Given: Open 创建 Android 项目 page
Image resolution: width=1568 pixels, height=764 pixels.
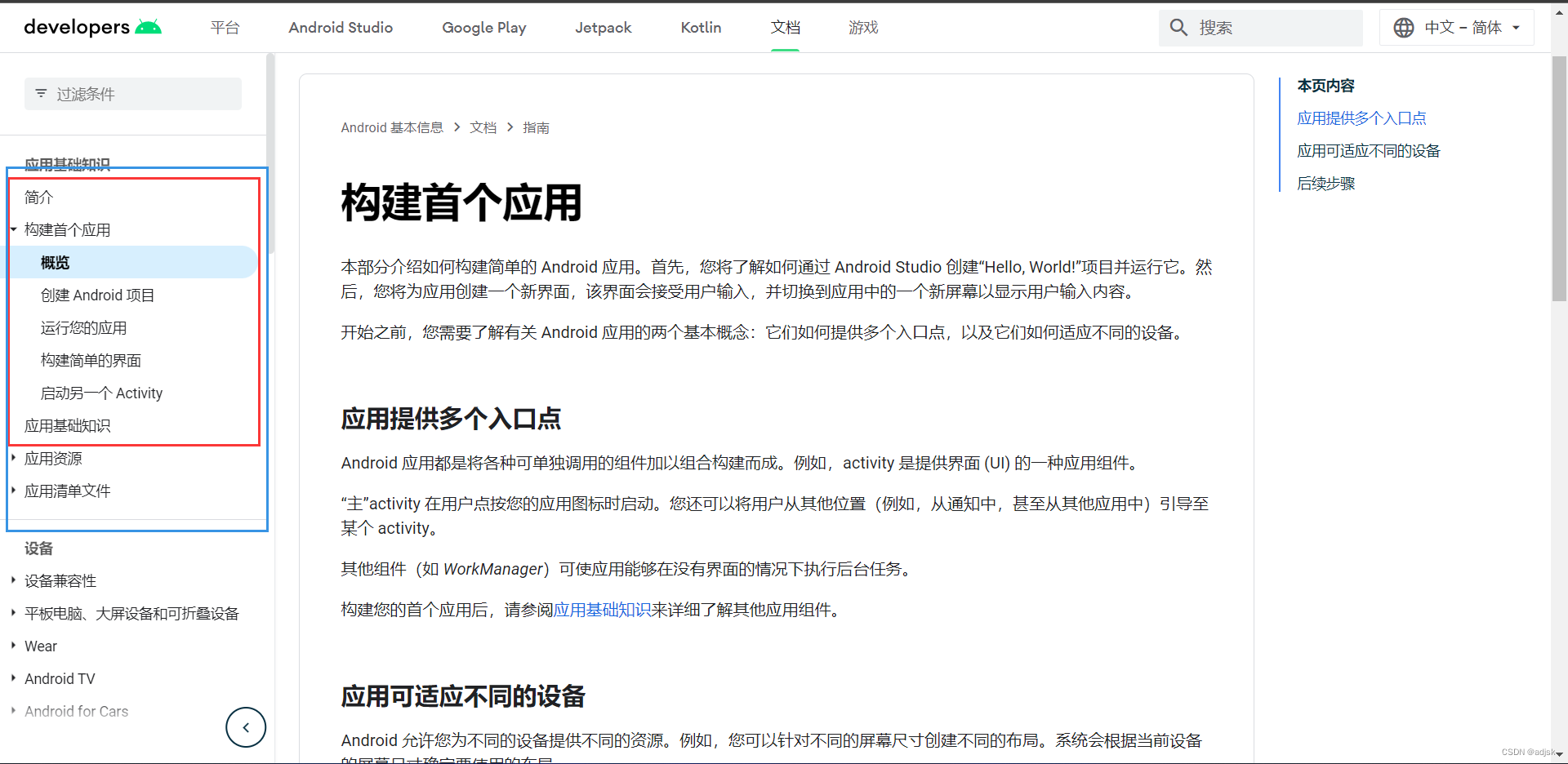Looking at the screenshot, I should (x=98, y=295).
